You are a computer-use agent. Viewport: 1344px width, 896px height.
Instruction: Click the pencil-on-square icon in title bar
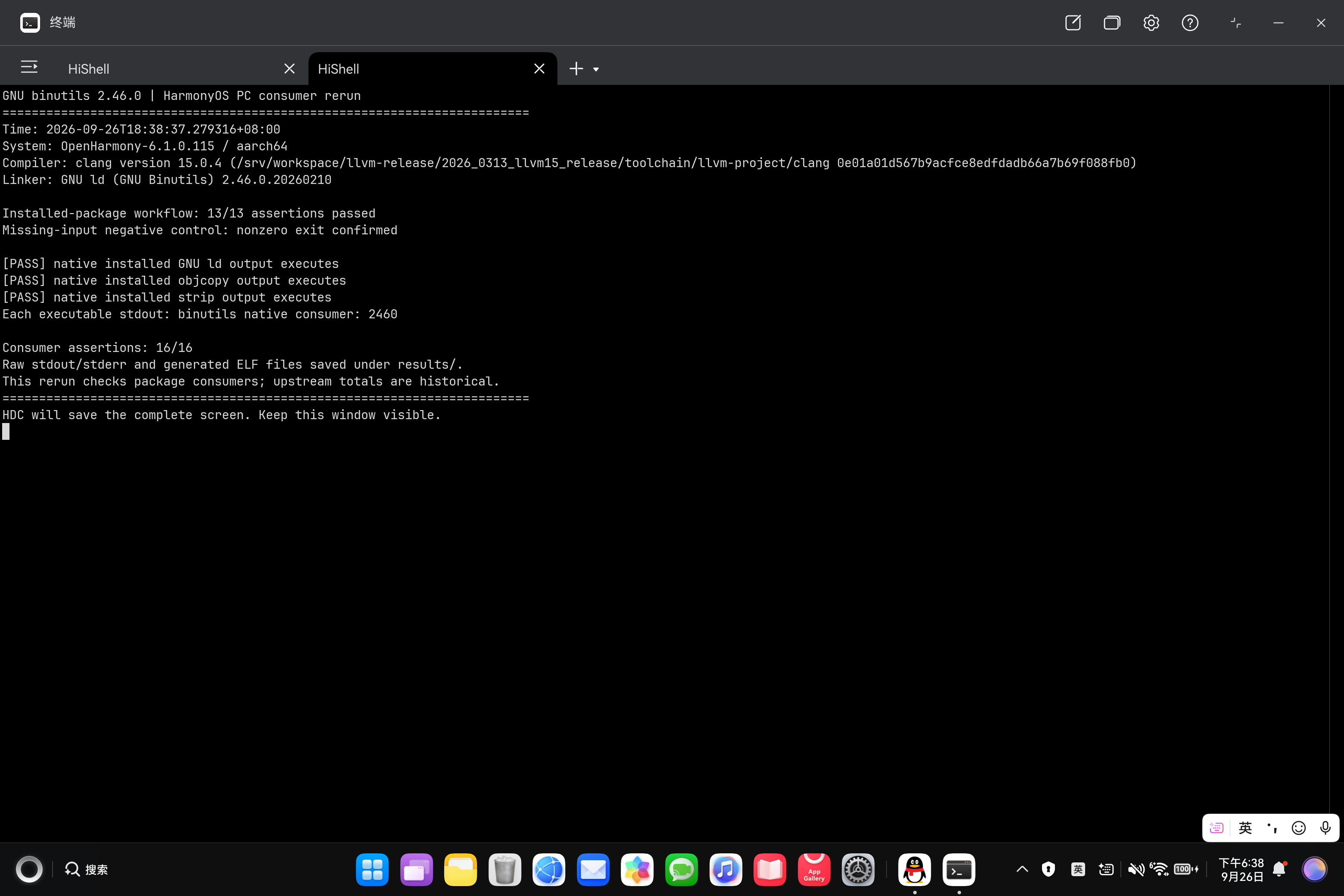[1073, 23]
